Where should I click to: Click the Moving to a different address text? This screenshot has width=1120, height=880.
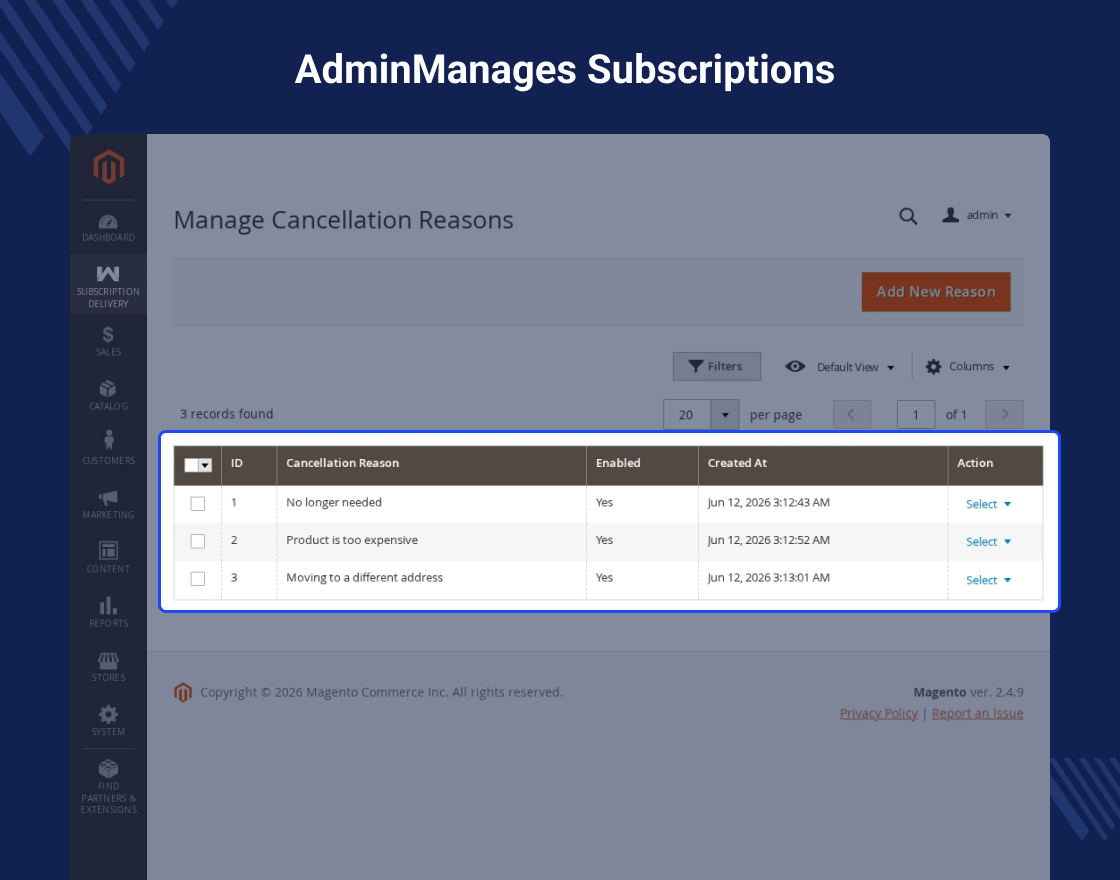pyautogui.click(x=364, y=577)
